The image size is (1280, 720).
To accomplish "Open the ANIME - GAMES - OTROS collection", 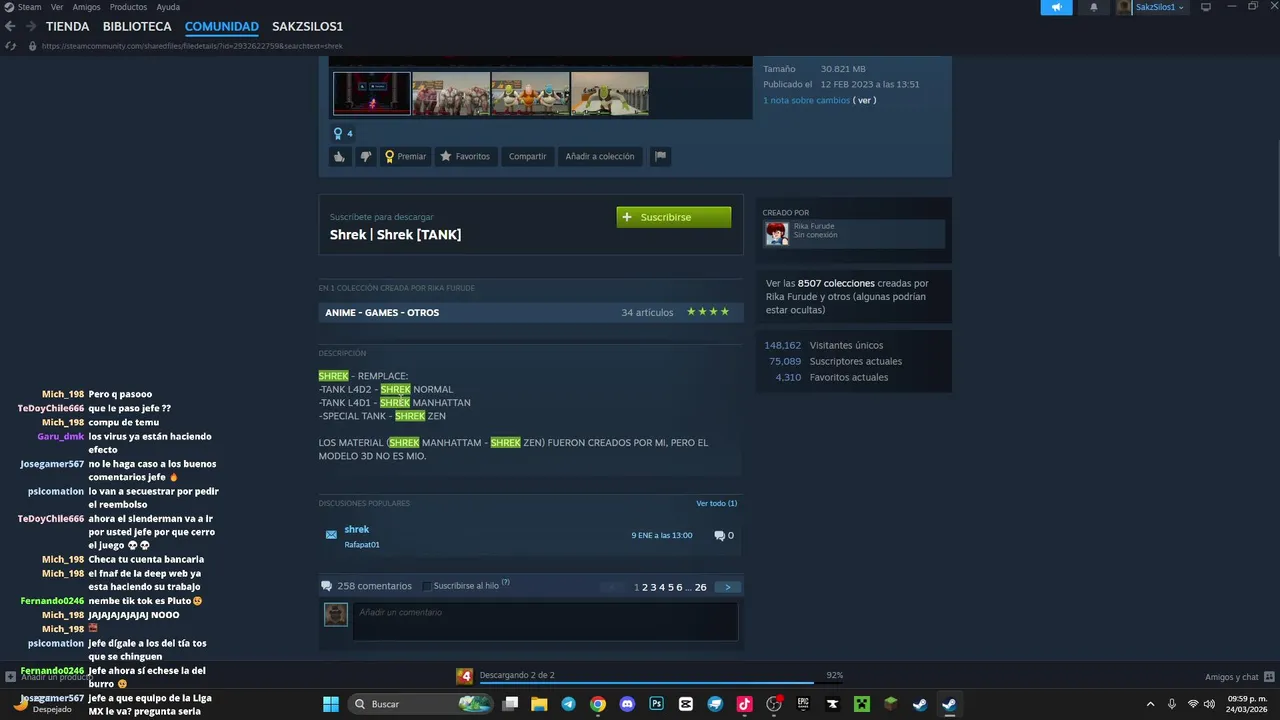I will click(x=530, y=312).
